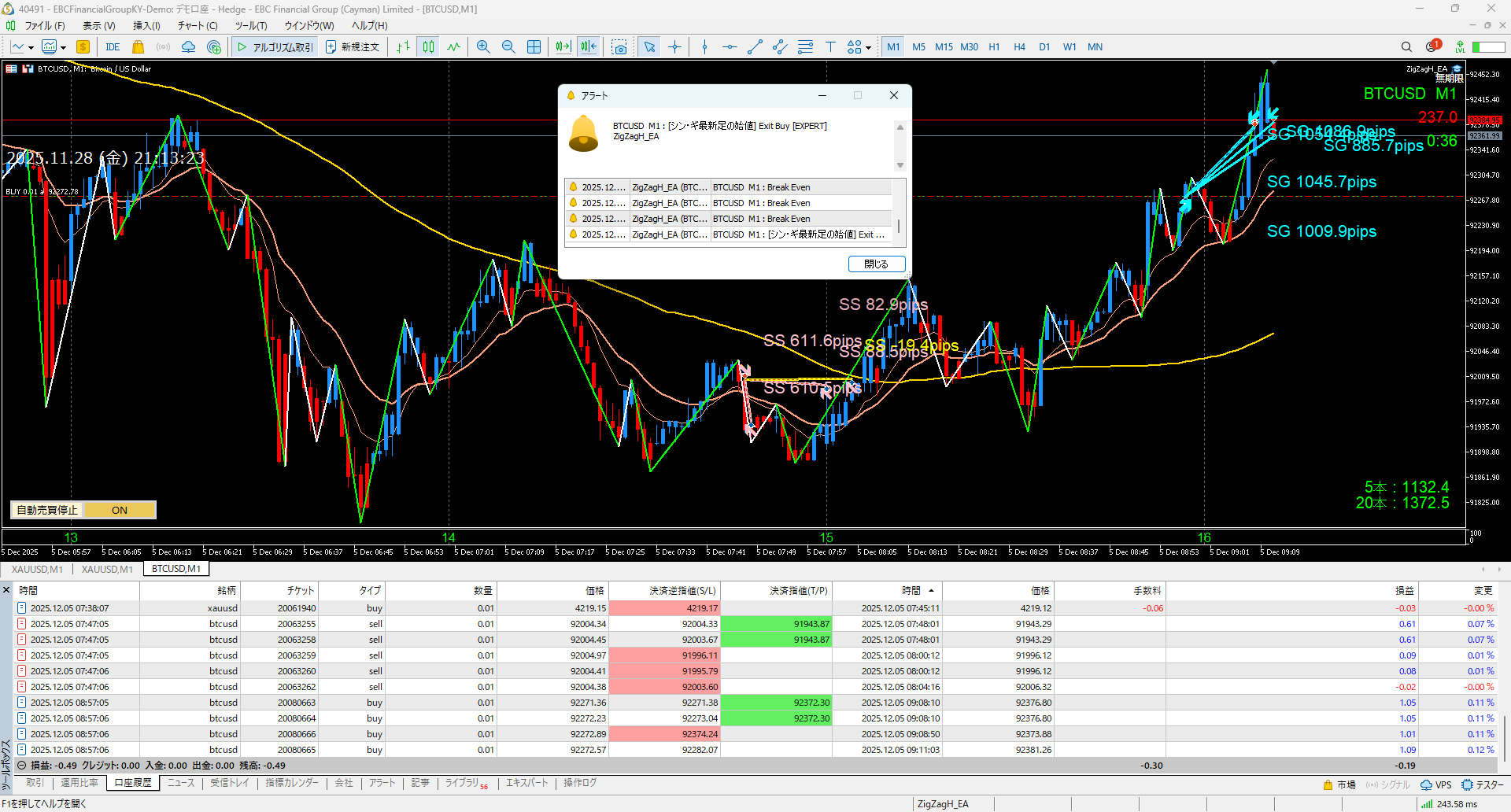Switch to the XAUUSD,M1 chart tab
Image resolution: width=1511 pixels, height=812 pixels.
click(37, 569)
